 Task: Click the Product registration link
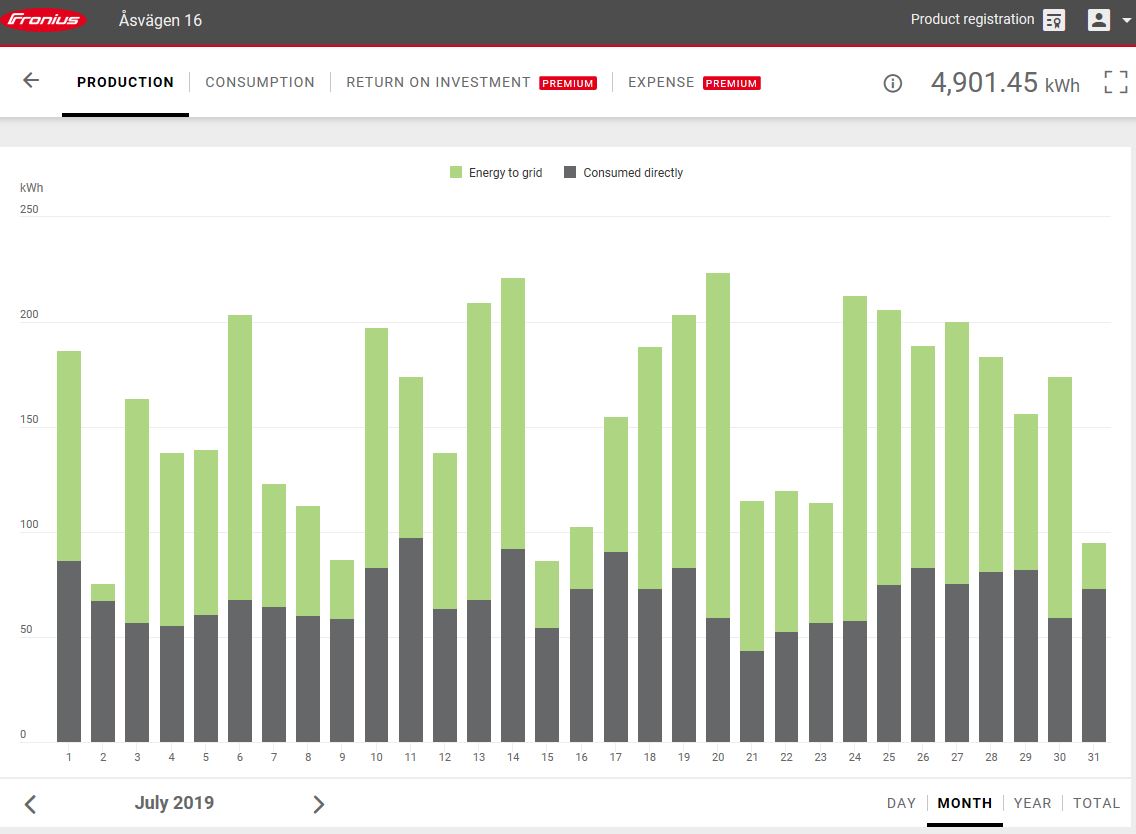pos(972,19)
